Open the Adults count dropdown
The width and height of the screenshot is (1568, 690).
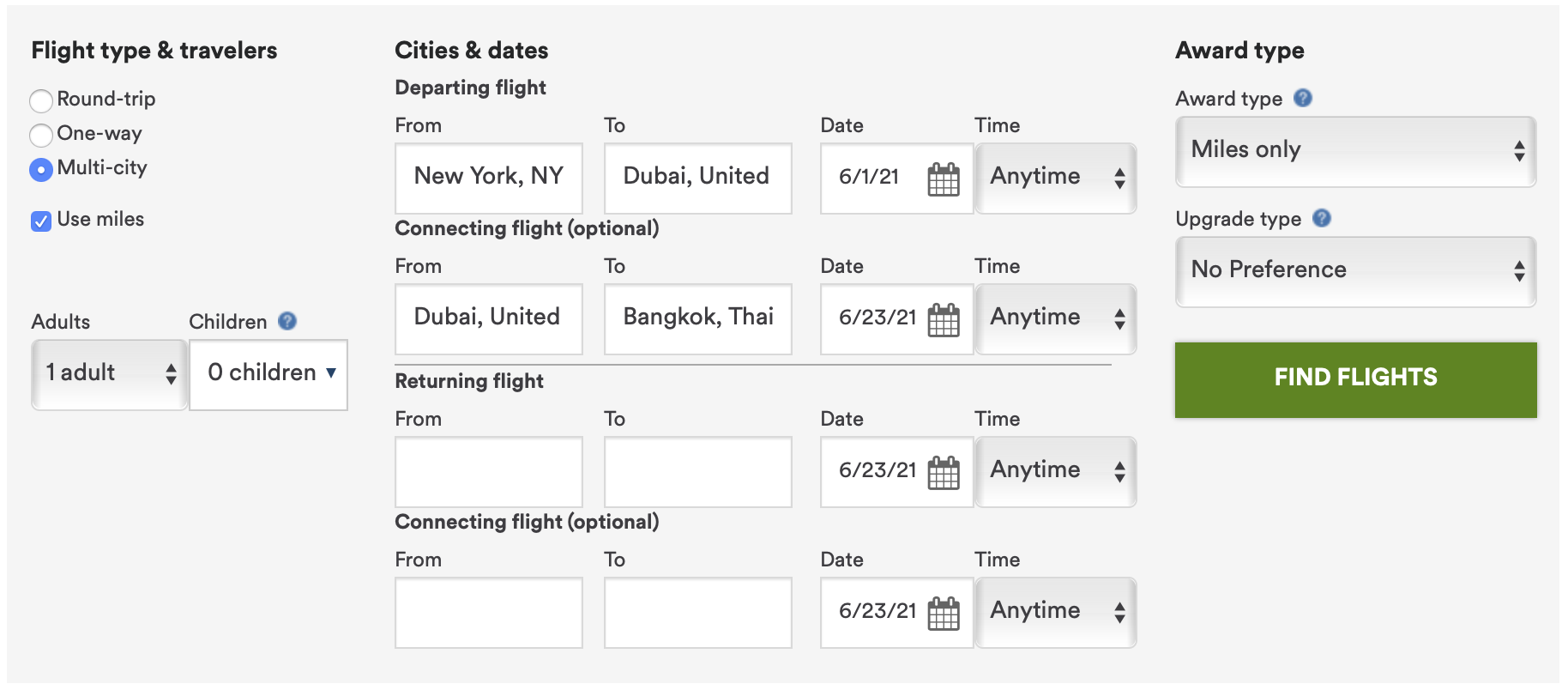click(109, 374)
